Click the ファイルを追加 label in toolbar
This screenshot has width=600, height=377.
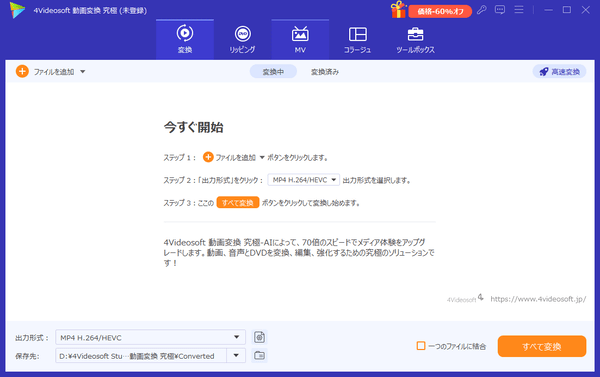54,72
